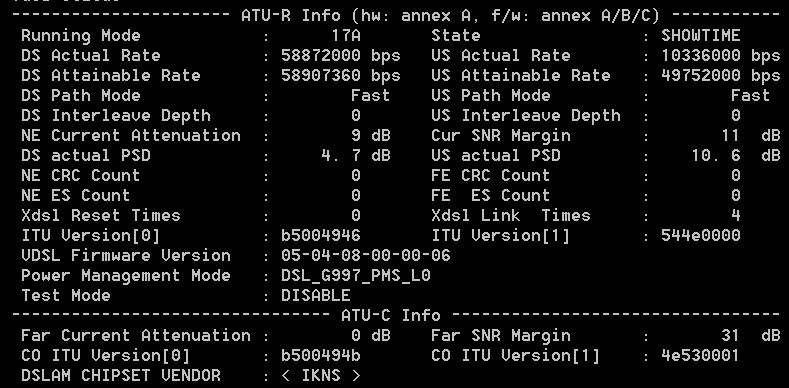Select the SHOWTIME state text
This screenshot has height=388, width=789.
coord(700,36)
